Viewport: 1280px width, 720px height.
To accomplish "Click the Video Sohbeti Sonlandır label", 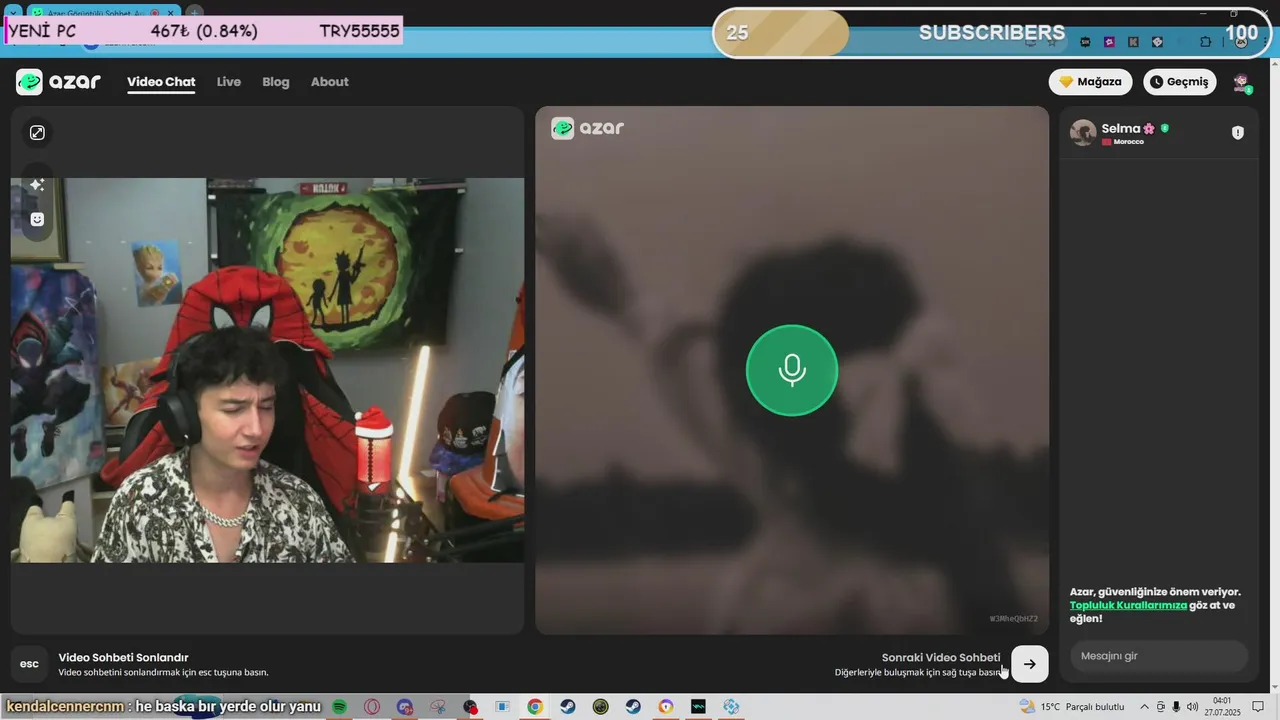I will (x=123, y=657).
